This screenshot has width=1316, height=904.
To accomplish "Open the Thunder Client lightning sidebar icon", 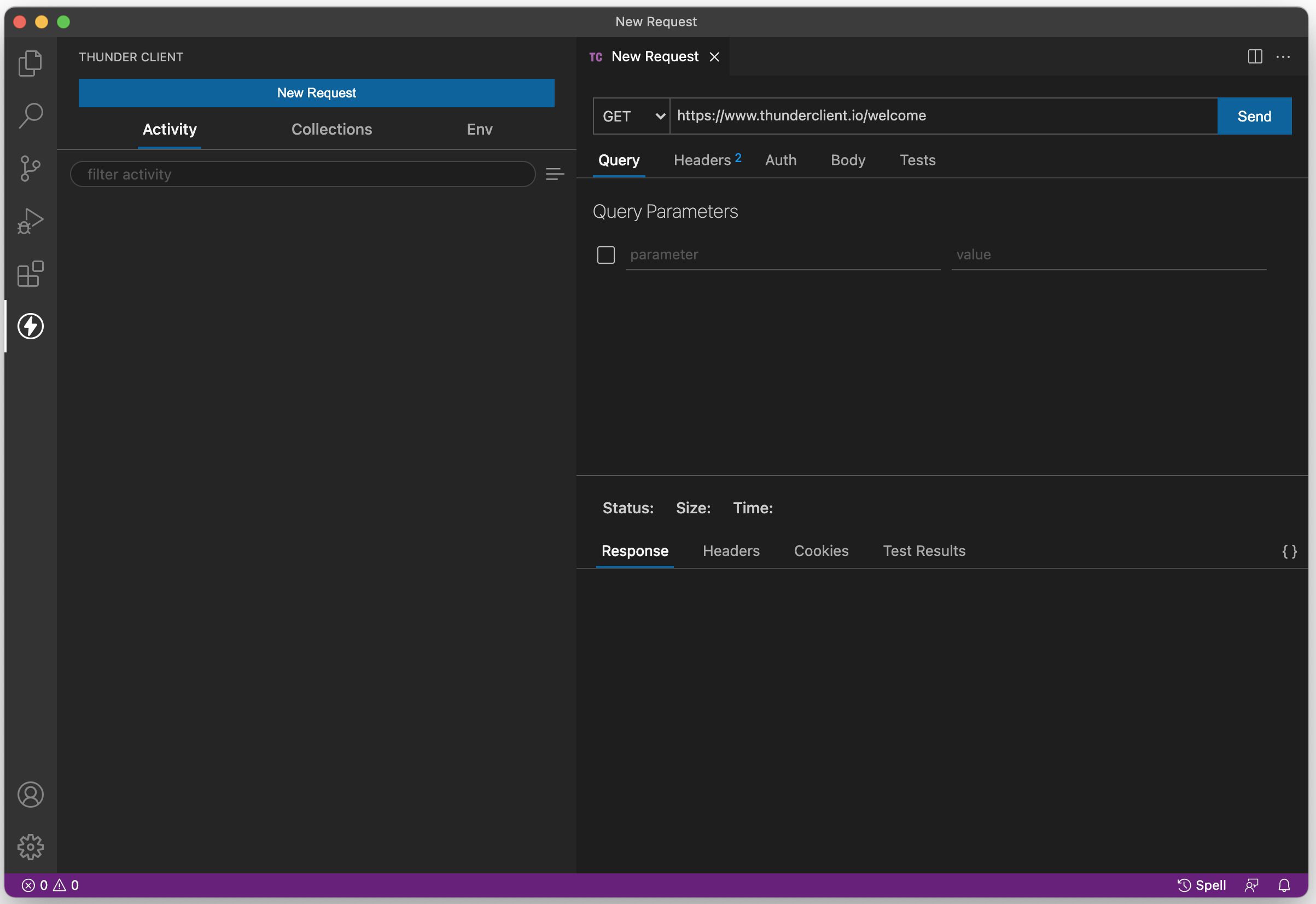I will click(30, 326).
